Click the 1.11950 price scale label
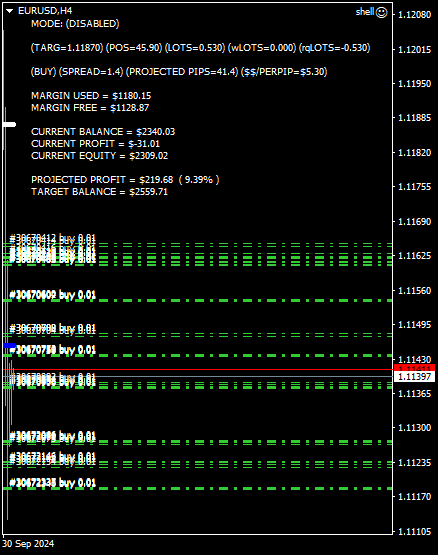Viewport: 438px width, 555px height. click(415, 84)
